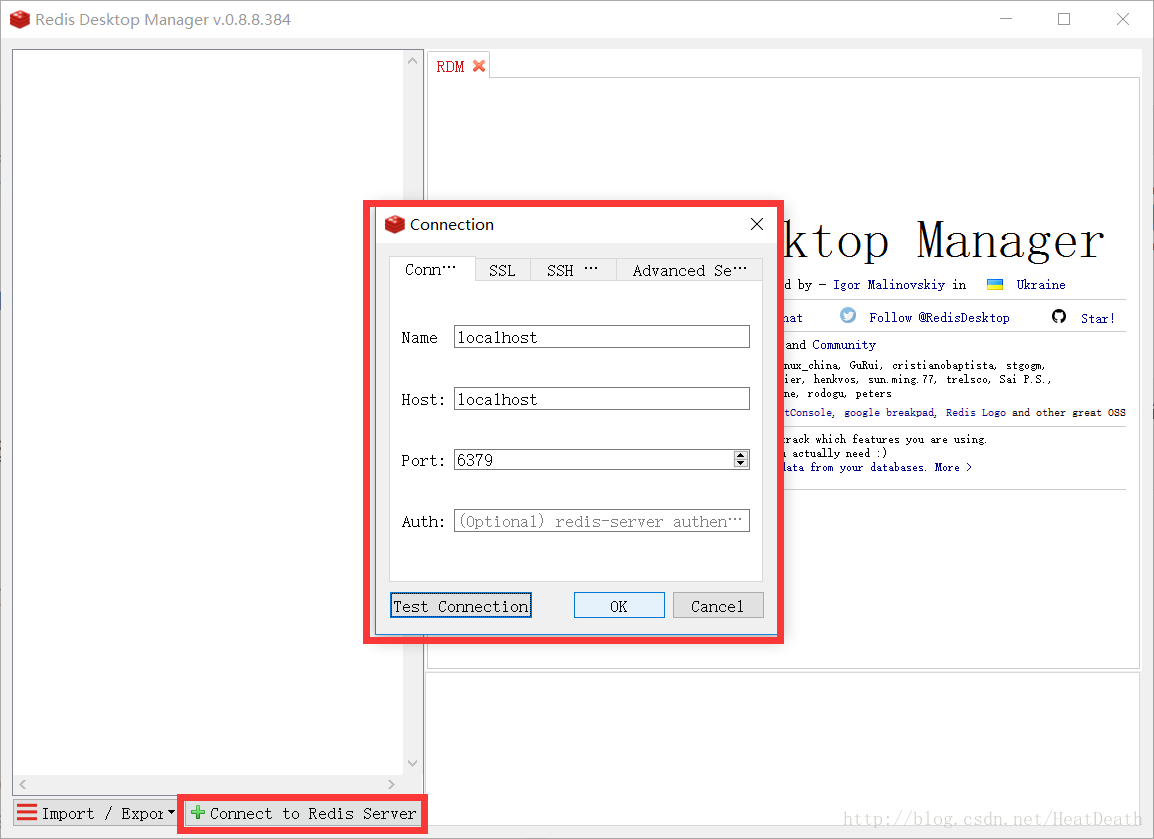Image resolution: width=1154 pixels, height=839 pixels.
Task: Minimize the Redis Desktop Manager window
Action: pos(1006,19)
